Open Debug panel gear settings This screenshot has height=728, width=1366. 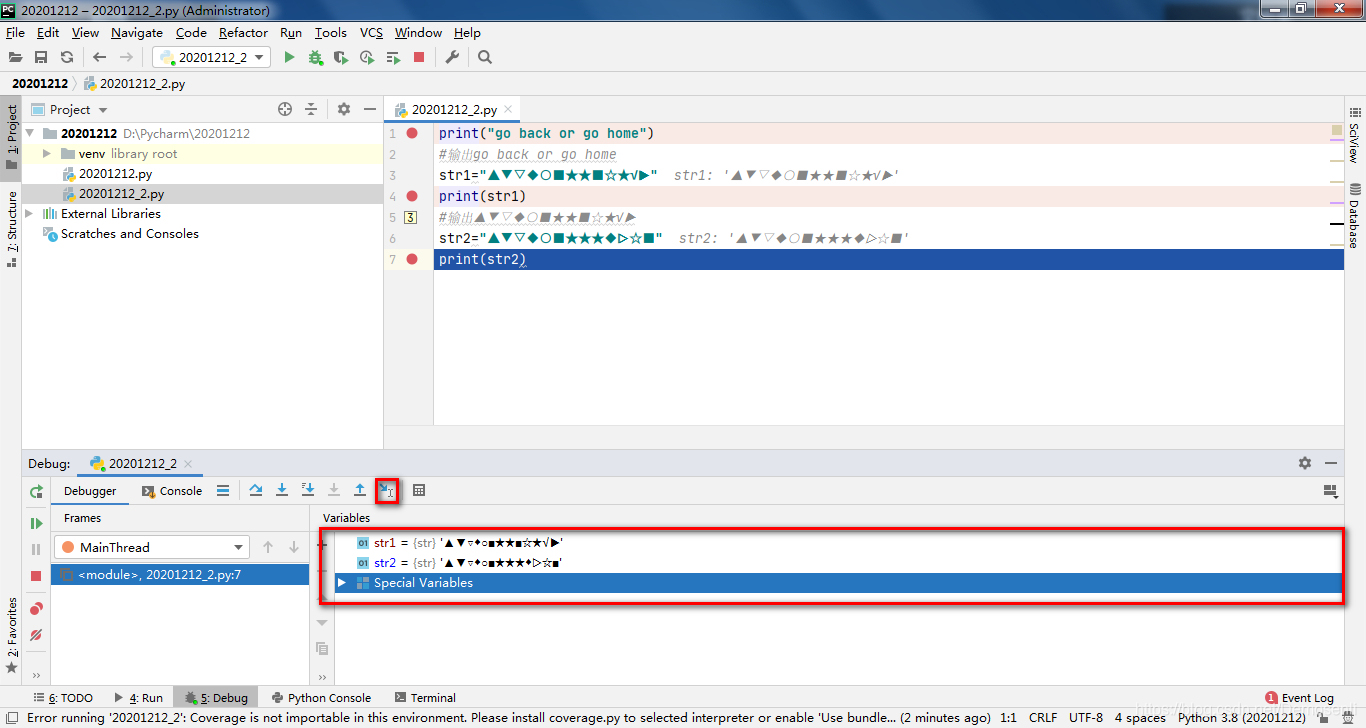click(x=1305, y=463)
